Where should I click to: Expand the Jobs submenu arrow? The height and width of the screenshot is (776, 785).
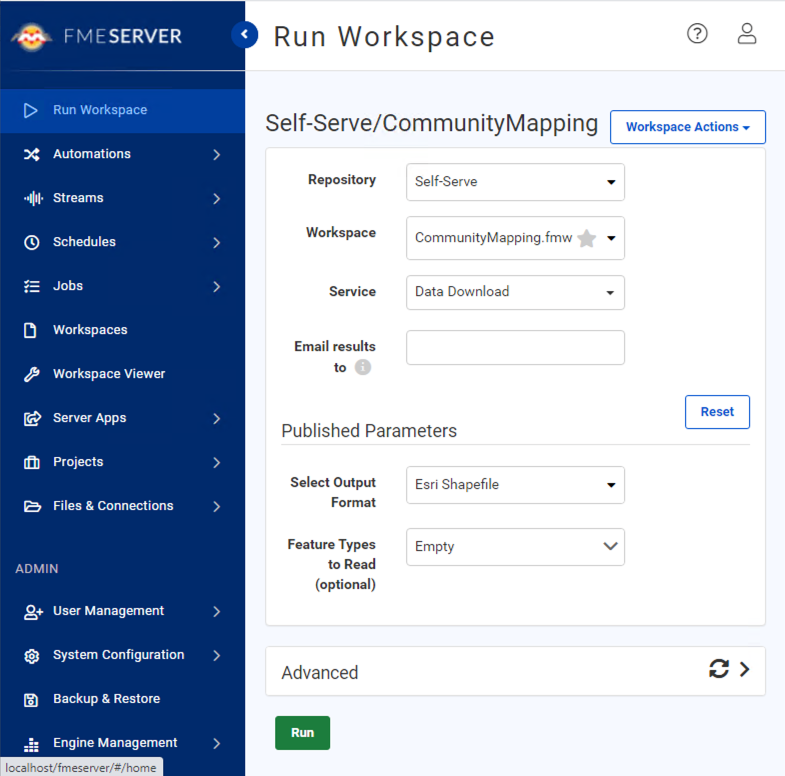click(x=216, y=287)
